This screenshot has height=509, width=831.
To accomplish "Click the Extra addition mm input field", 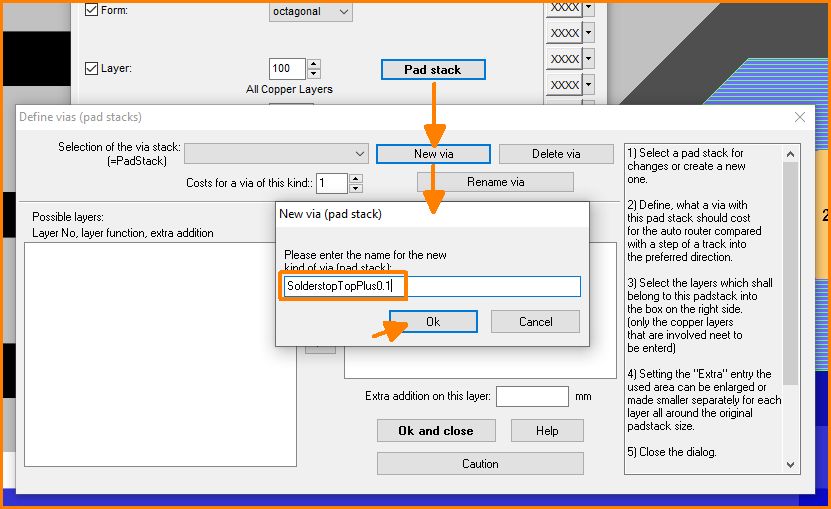I will tap(531, 396).
